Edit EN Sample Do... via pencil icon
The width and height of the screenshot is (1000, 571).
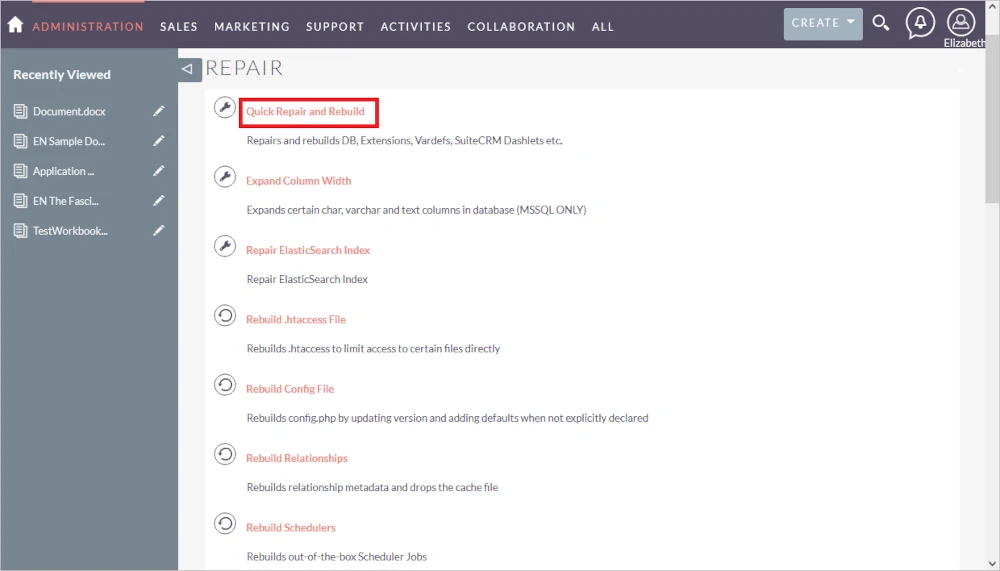tap(159, 141)
